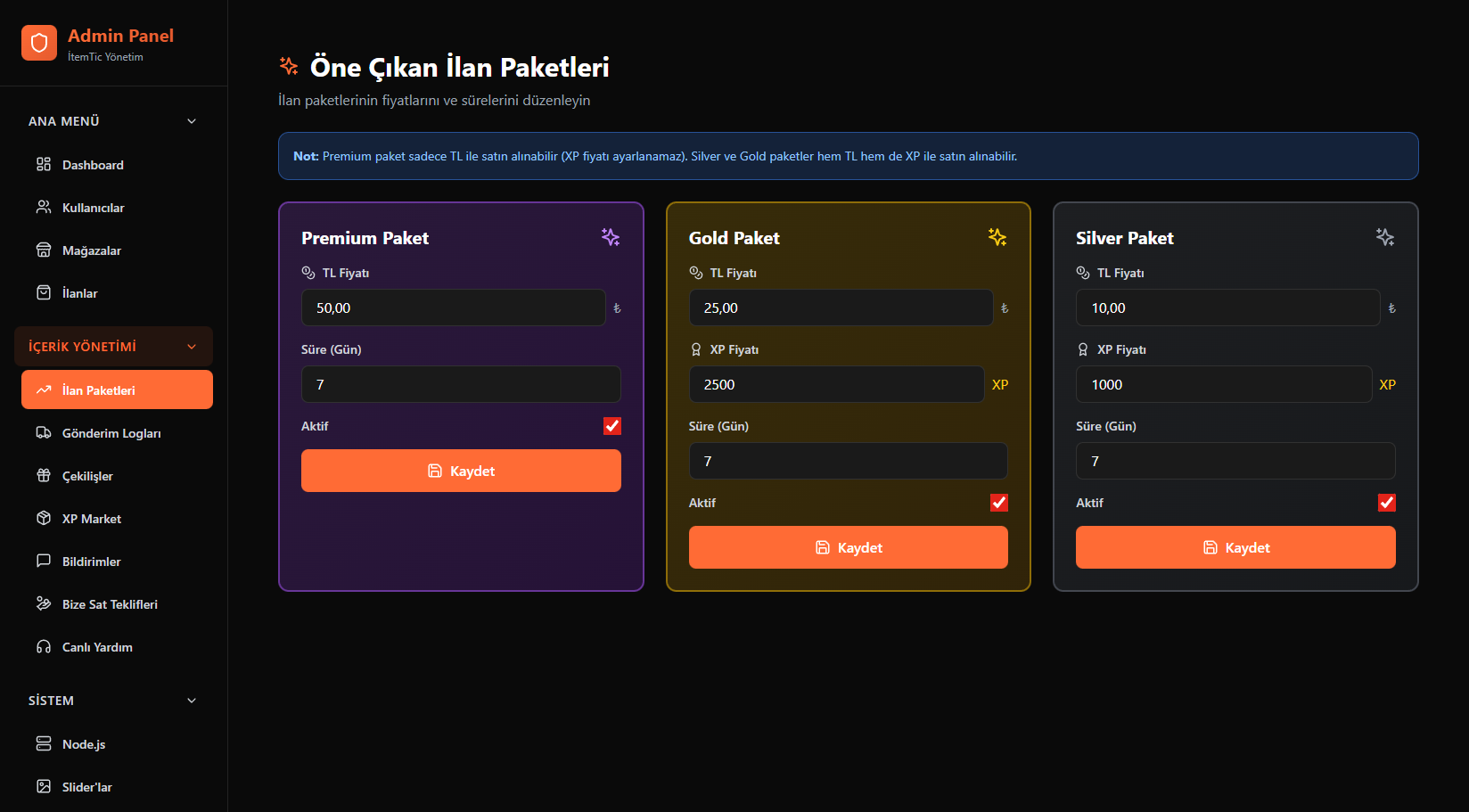Click Gold Paket XP Fiyatı input field

pos(836,384)
